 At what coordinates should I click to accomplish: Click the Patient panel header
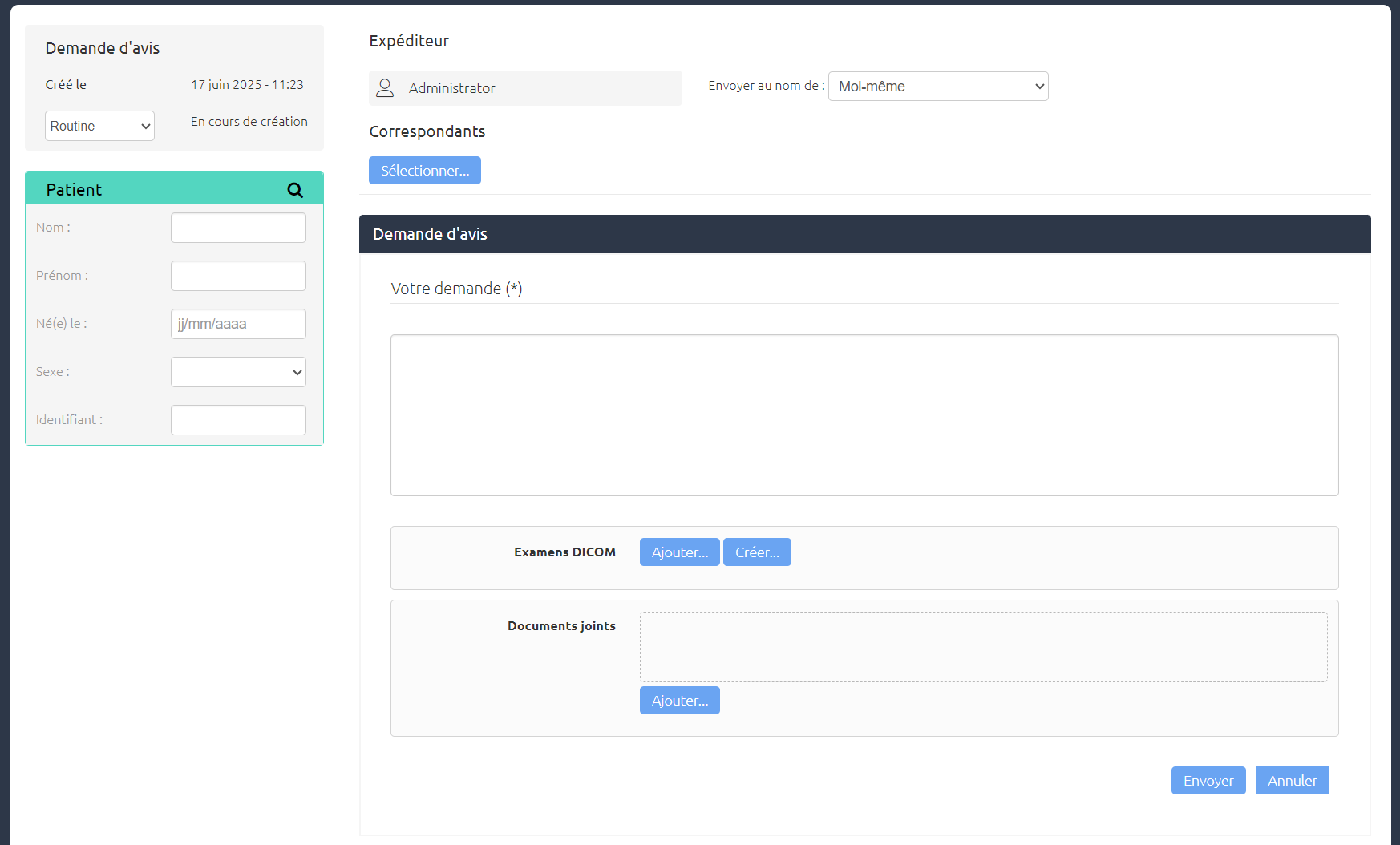tap(174, 188)
